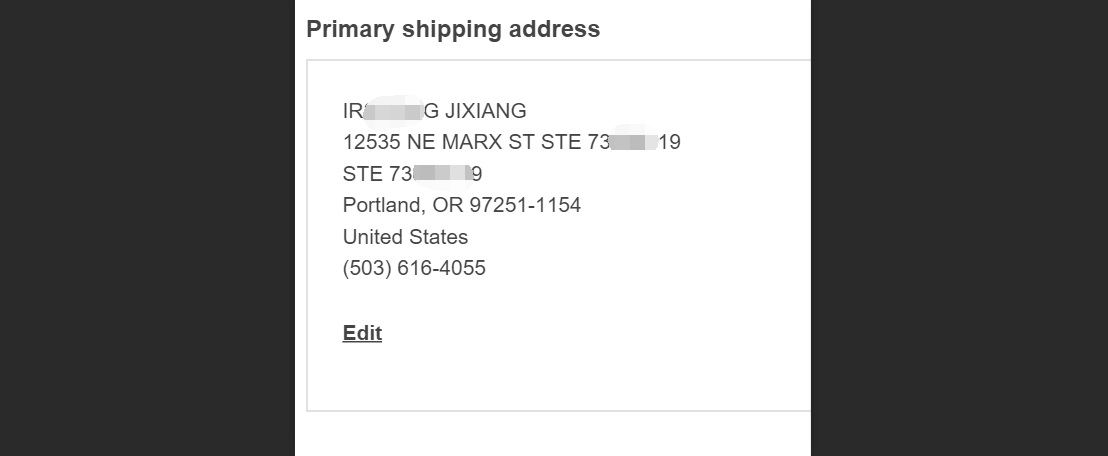Click the standalone STE 73 suite line
This screenshot has width=1108, height=456.
[x=413, y=174]
